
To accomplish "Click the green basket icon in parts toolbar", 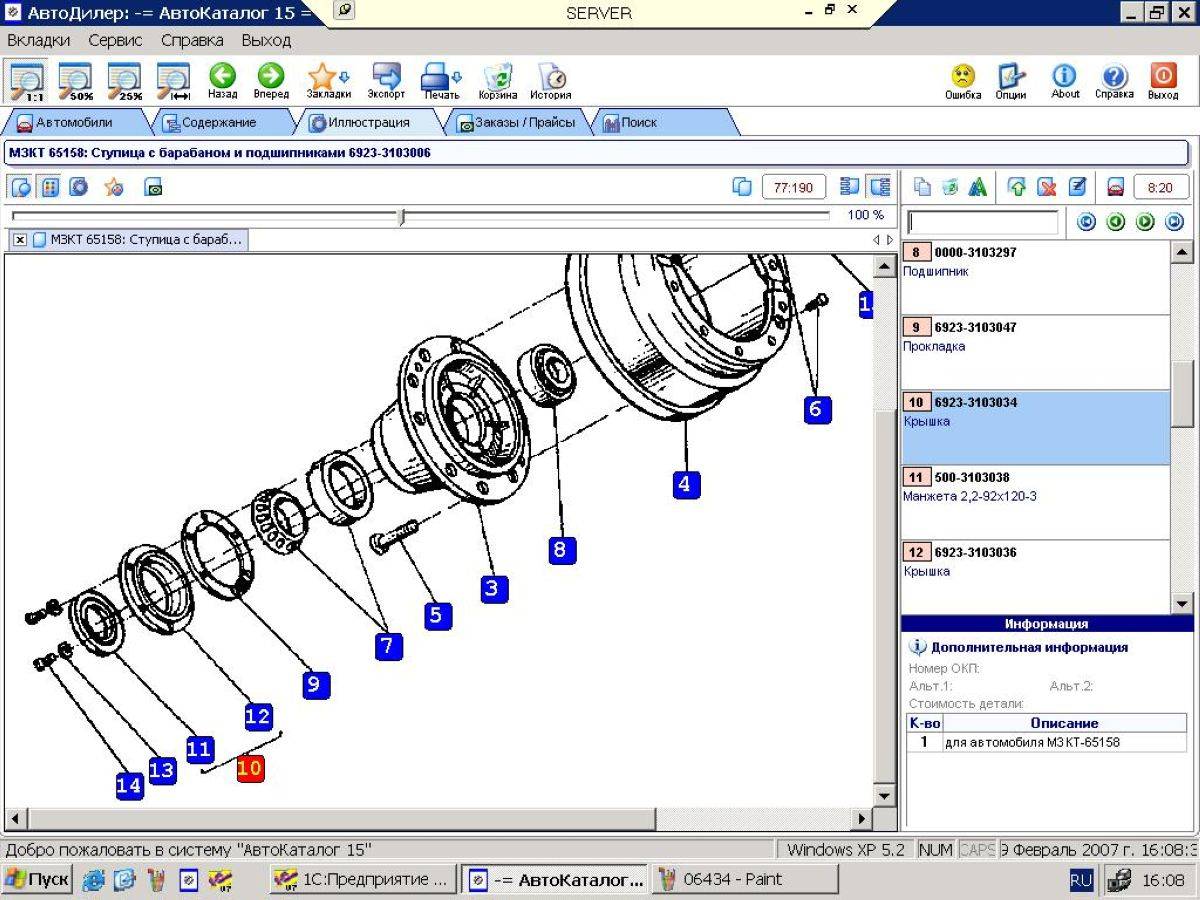I will (951, 187).
